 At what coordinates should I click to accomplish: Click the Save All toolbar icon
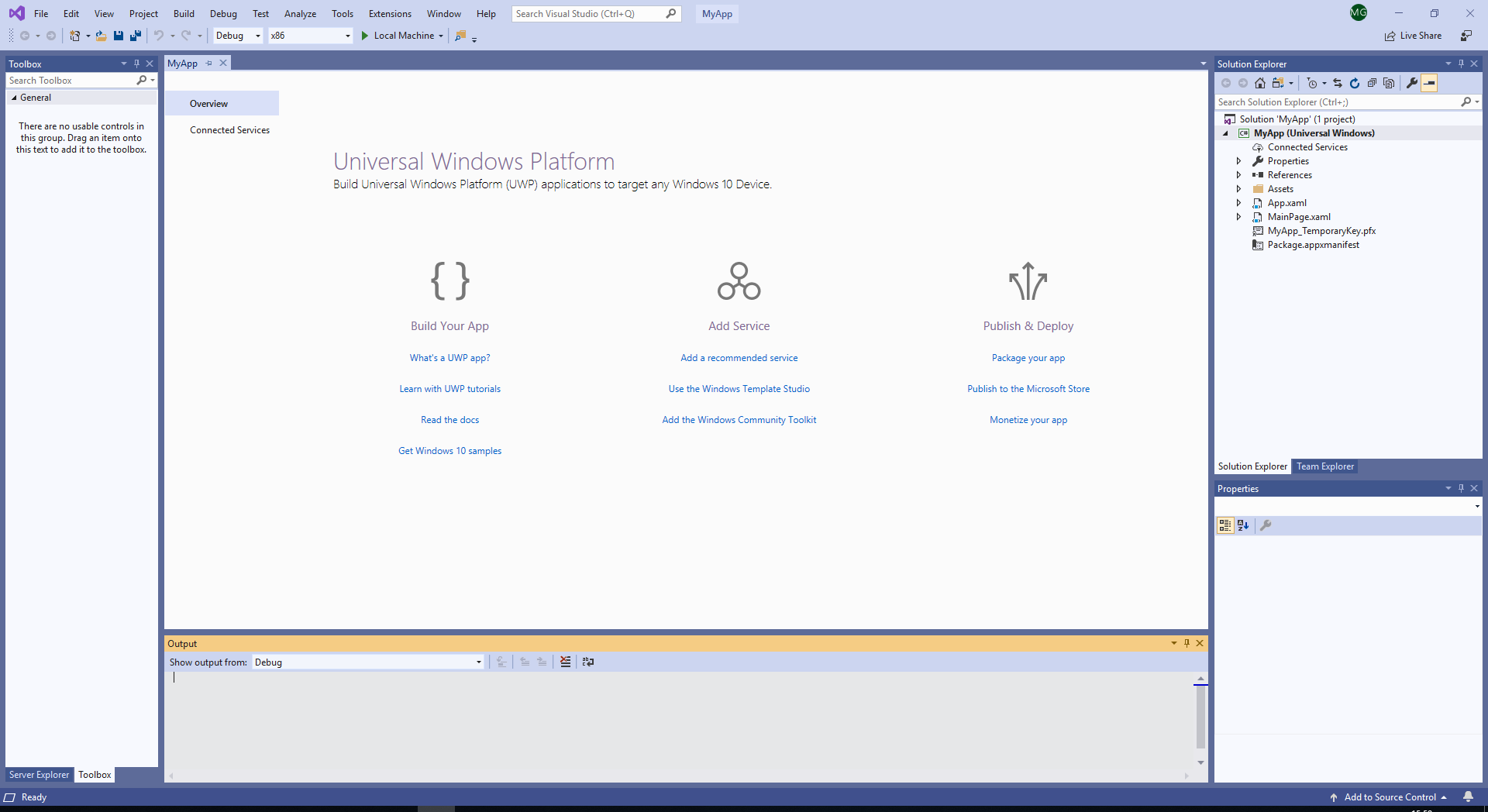tap(136, 36)
